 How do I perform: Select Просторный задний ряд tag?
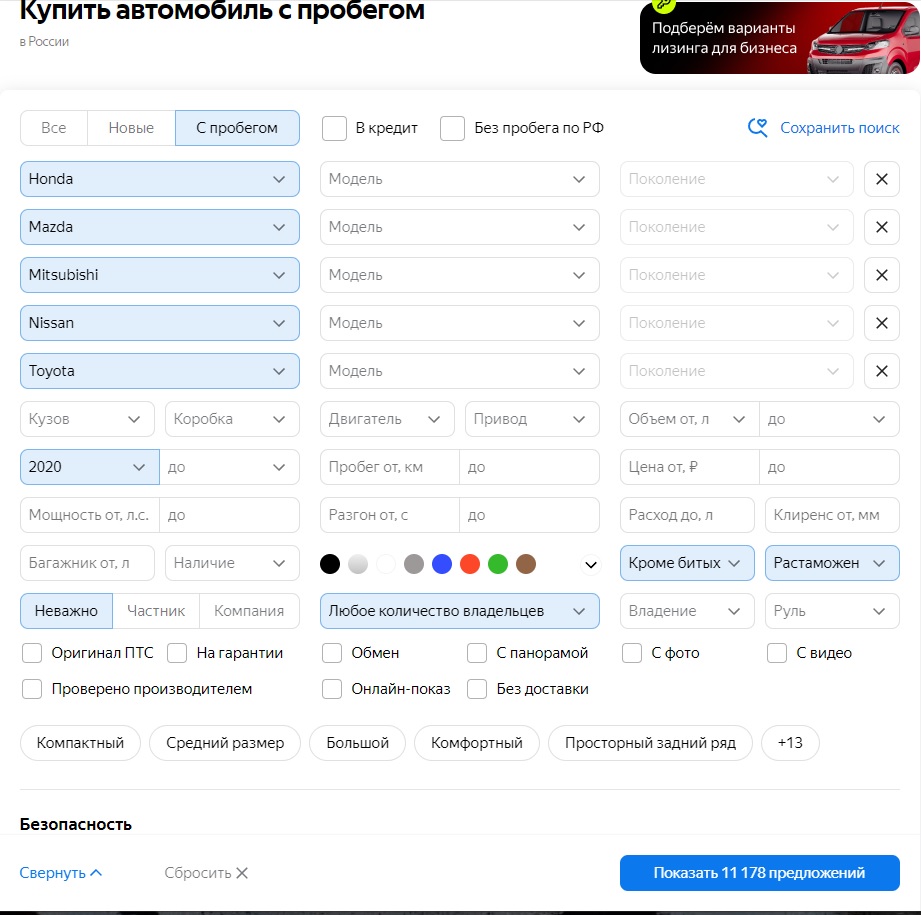(x=650, y=743)
